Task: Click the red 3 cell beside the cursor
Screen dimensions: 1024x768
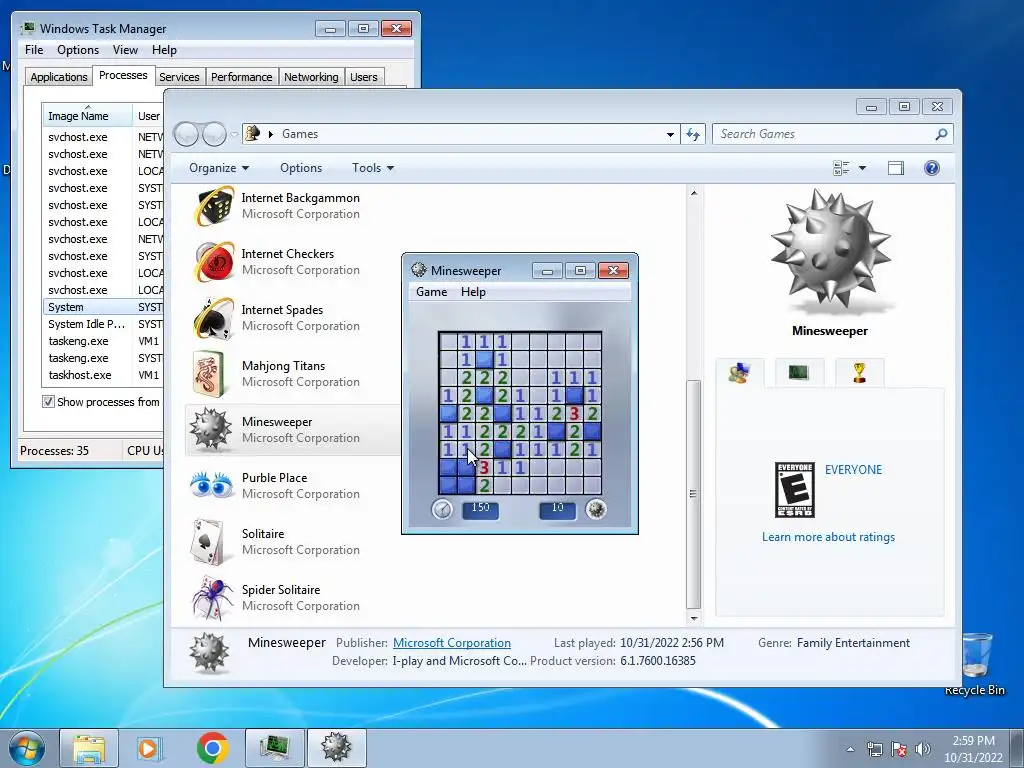Action: [x=484, y=467]
